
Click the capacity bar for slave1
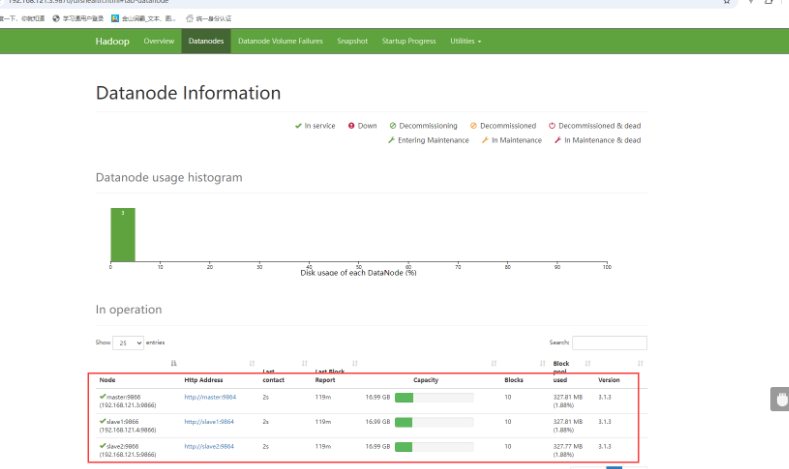coord(434,422)
